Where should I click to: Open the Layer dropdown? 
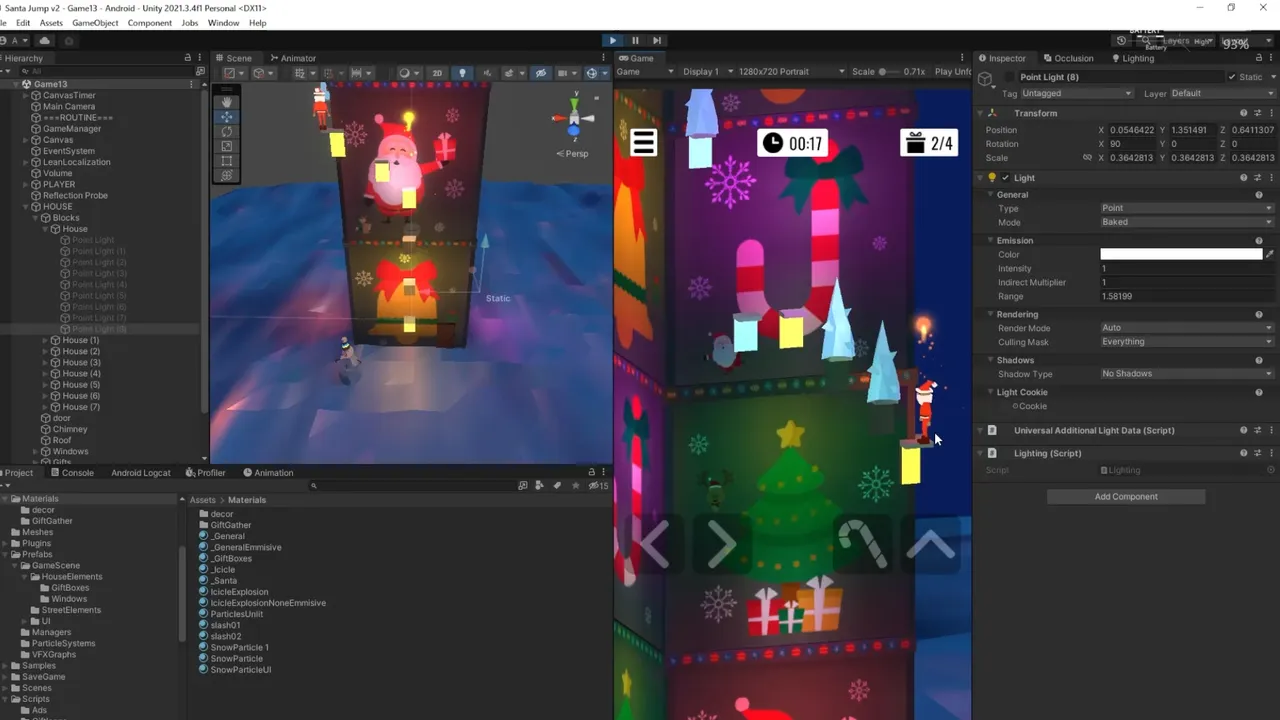pos(1221,93)
